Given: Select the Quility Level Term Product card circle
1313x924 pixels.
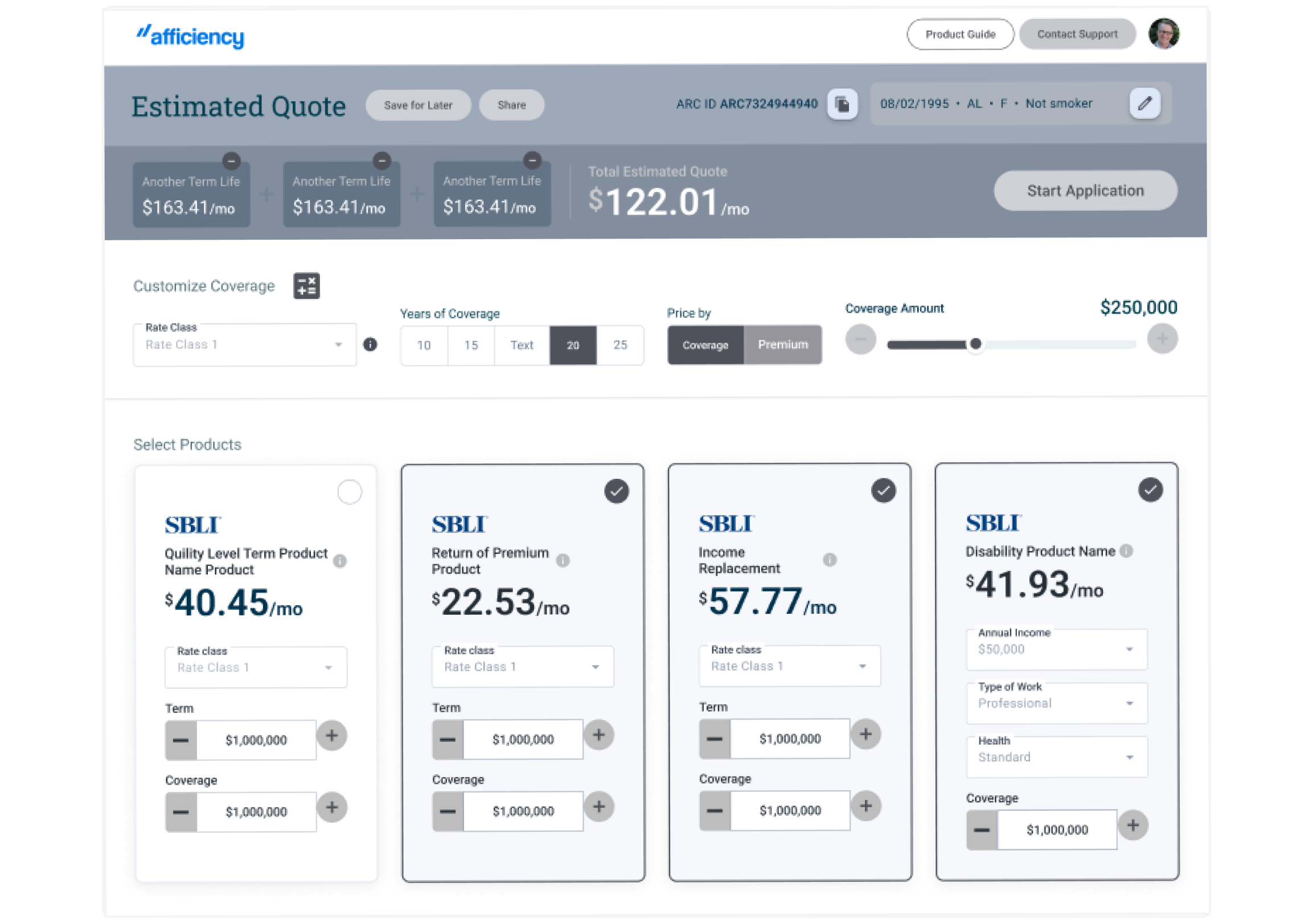Looking at the screenshot, I should pyautogui.click(x=350, y=492).
